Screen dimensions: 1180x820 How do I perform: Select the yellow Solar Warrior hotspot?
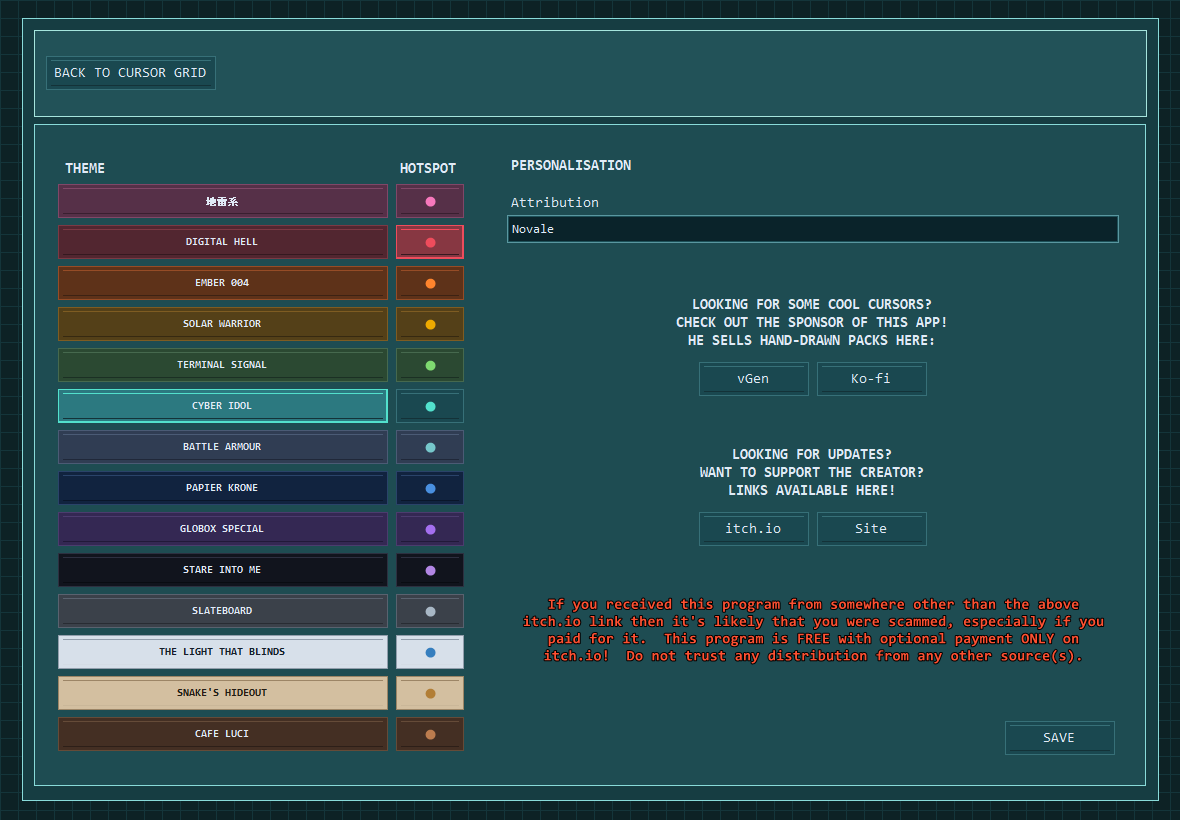(x=430, y=324)
